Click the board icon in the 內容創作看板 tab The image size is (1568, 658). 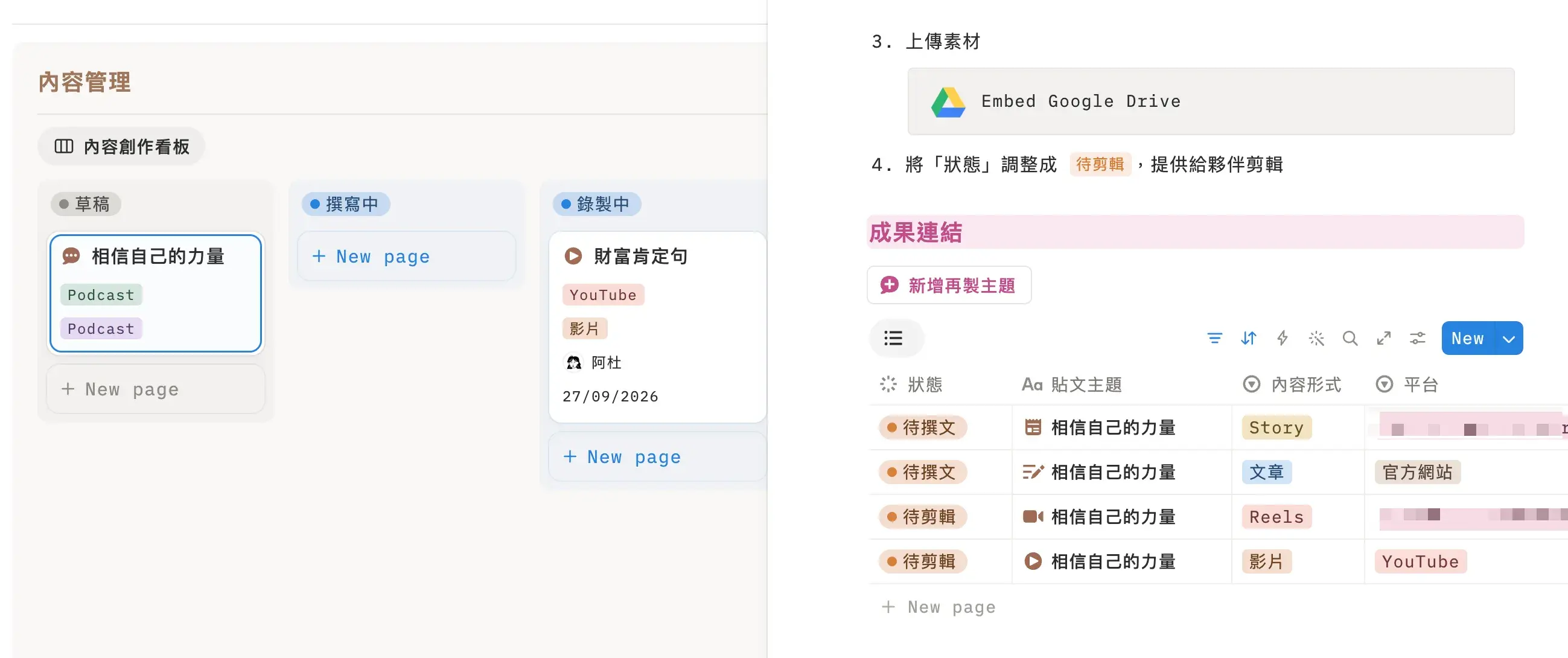pyautogui.click(x=64, y=146)
